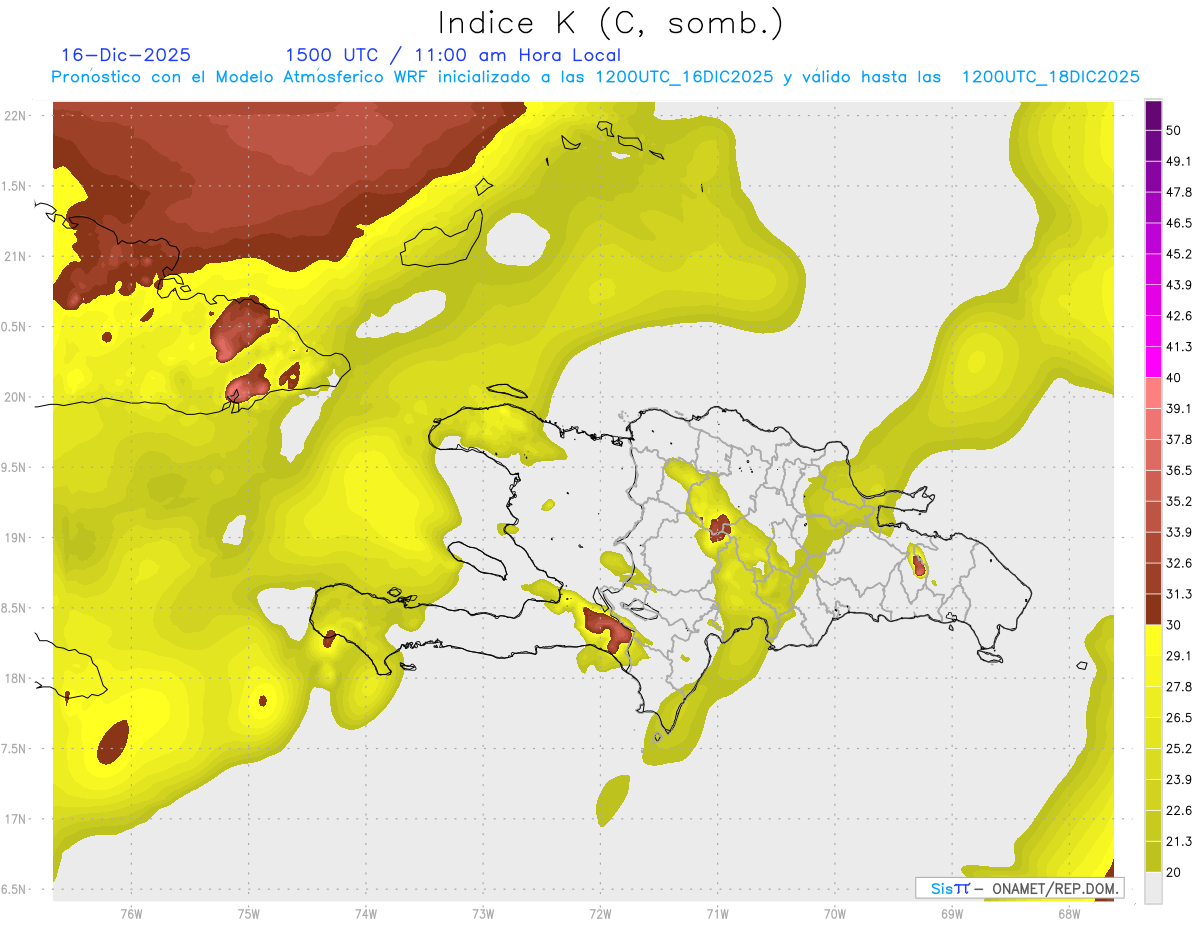Screen dimensions: 1200x927
Task: Select the colorbar value '33.9'
Action: (1179, 532)
